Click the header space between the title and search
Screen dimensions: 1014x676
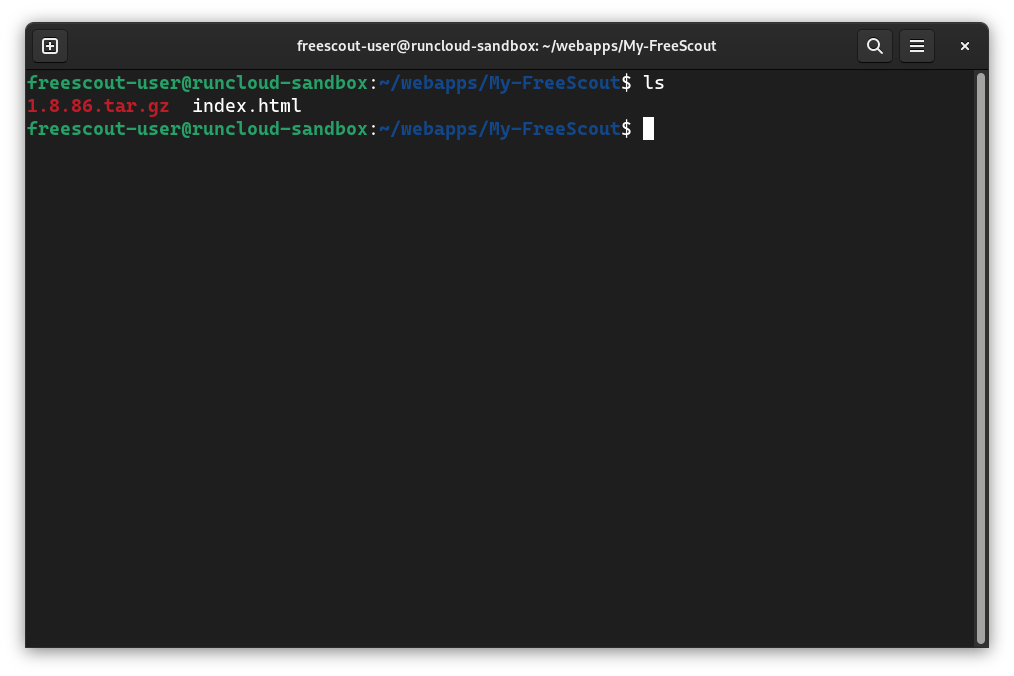pos(786,46)
